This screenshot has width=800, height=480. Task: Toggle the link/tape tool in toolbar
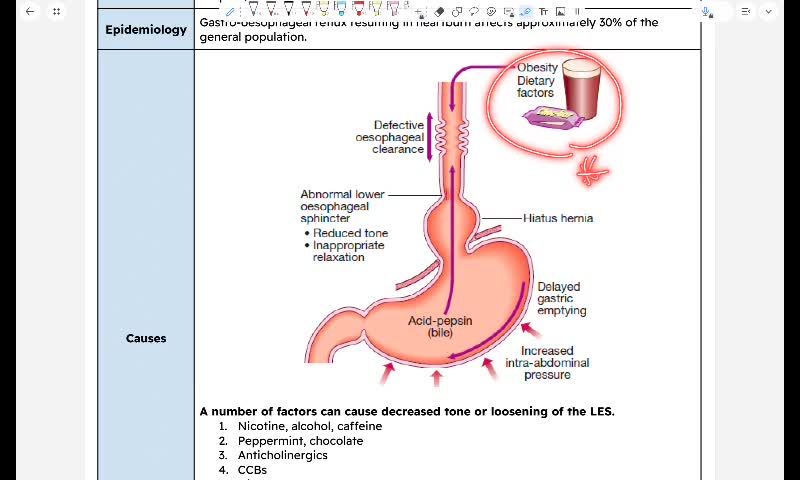526,11
